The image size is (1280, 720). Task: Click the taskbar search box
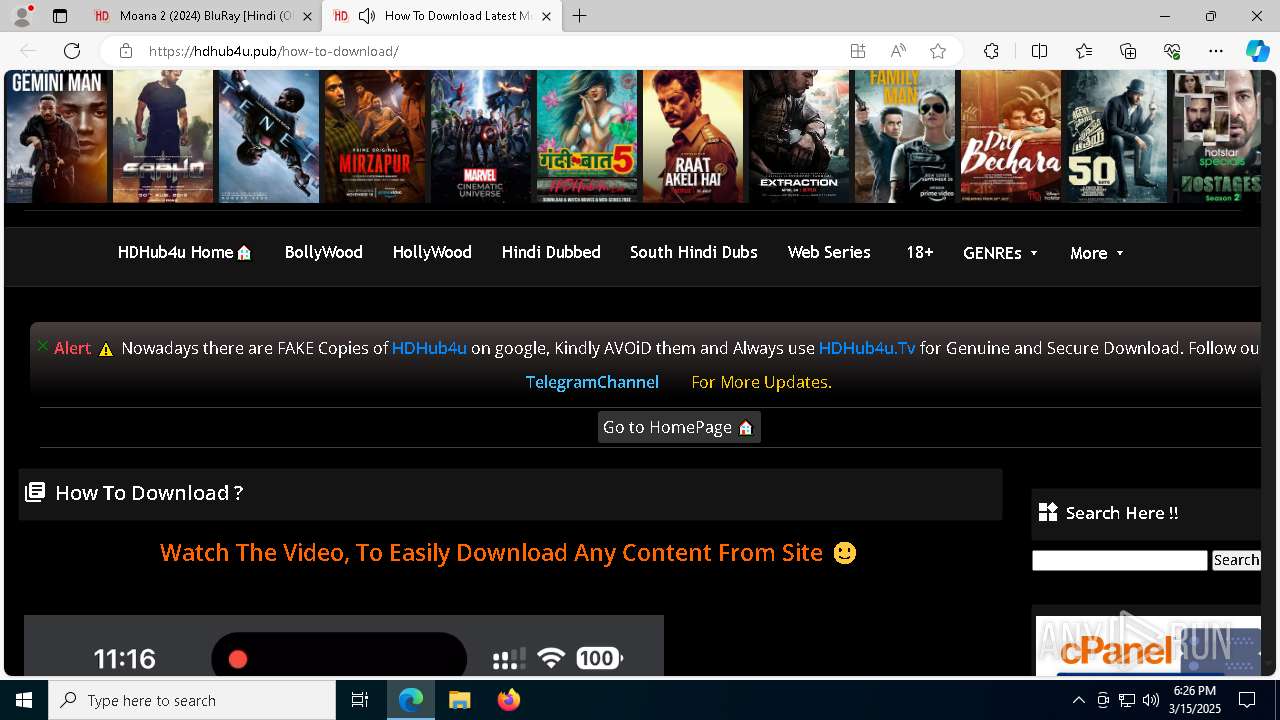(x=192, y=700)
